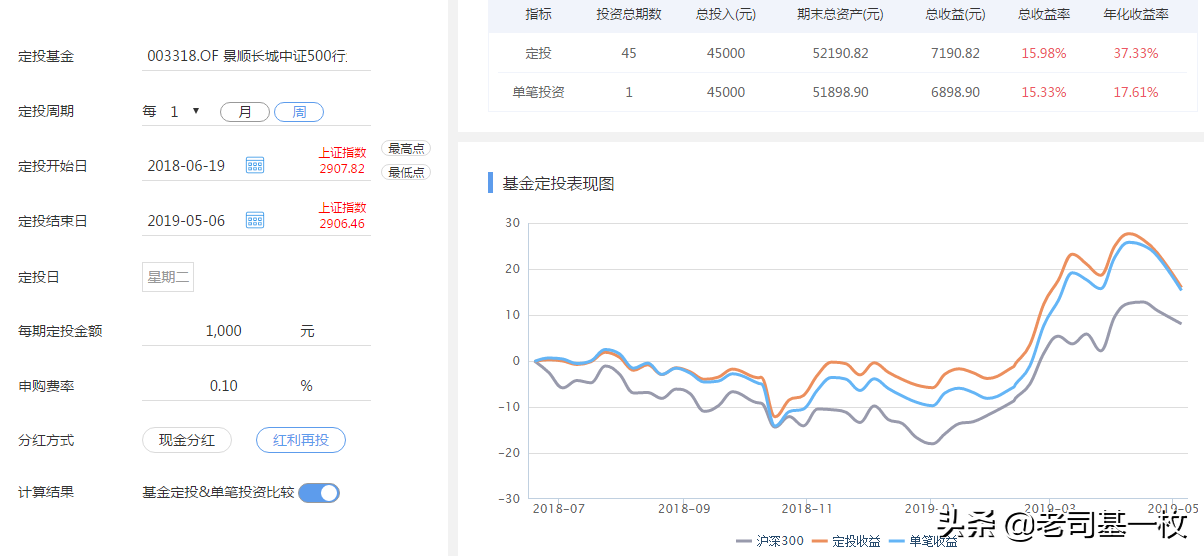Viewport: 1204px width, 556px height.
Task: Click the 最高点 button
Action: [406, 148]
